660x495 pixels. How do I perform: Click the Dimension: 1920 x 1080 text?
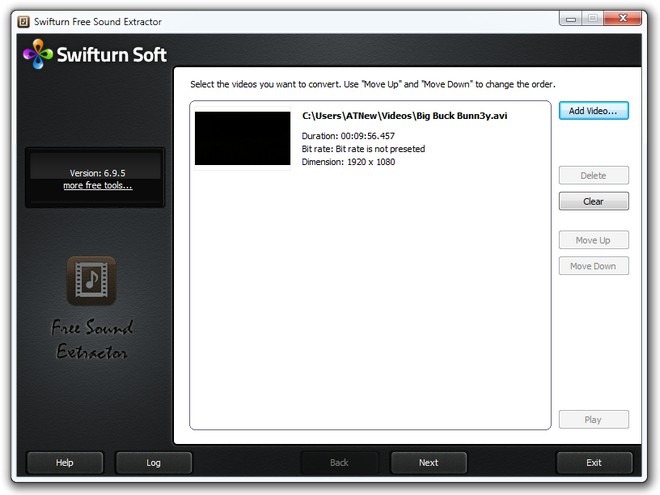(x=348, y=162)
